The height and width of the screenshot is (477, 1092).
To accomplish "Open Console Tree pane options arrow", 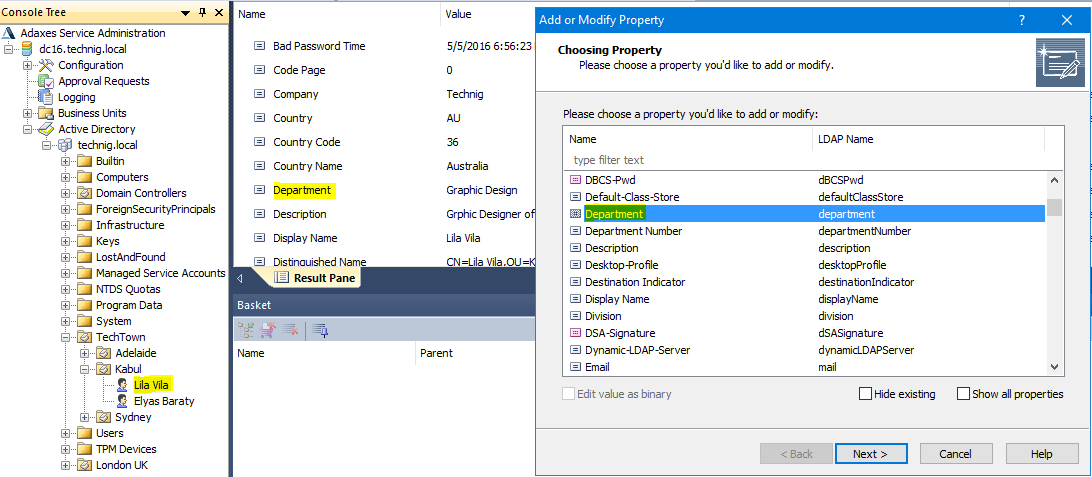I will [x=185, y=13].
